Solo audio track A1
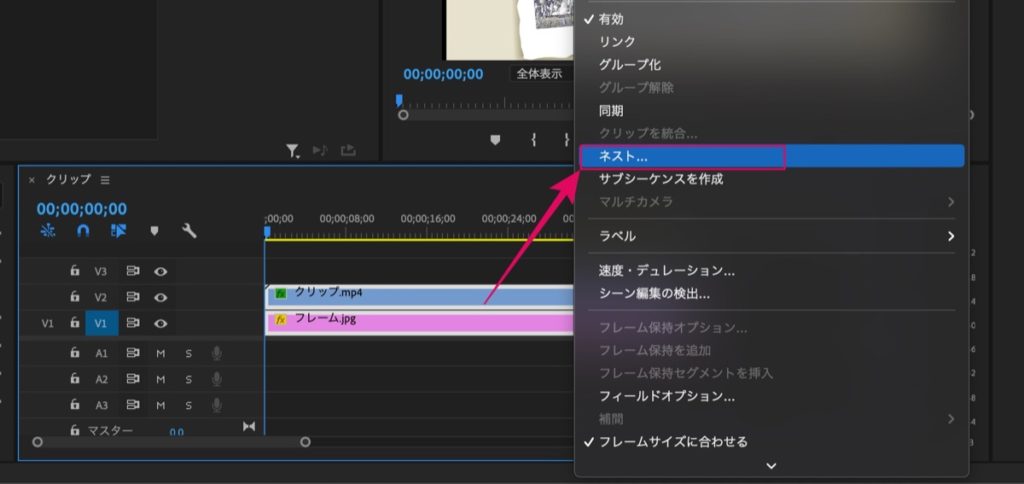Image resolution: width=1024 pixels, height=484 pixels. (189, 353)
